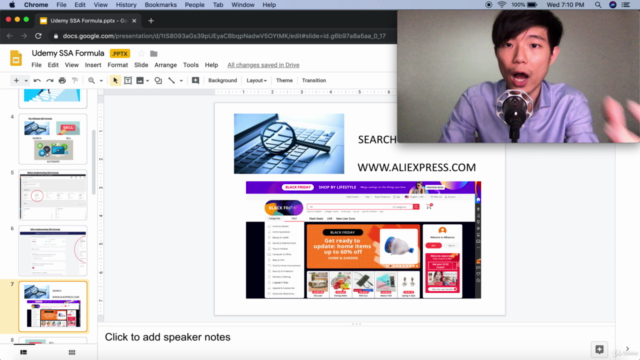Click the Explore button icon
The width and height of the screenshot is (640, 360).
[599, 349]
